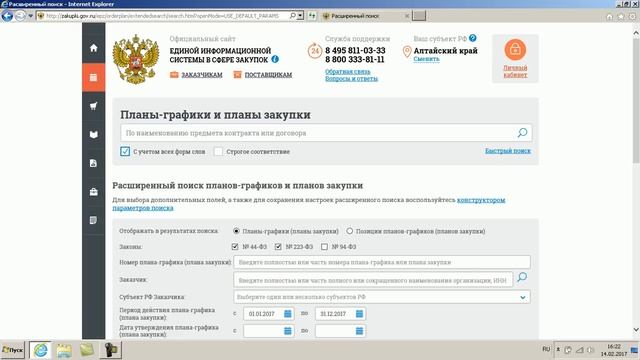640x360 pixels.
Task: Open the ПОСТАВЩИКАМ menu link
Action: pos(268,75)
